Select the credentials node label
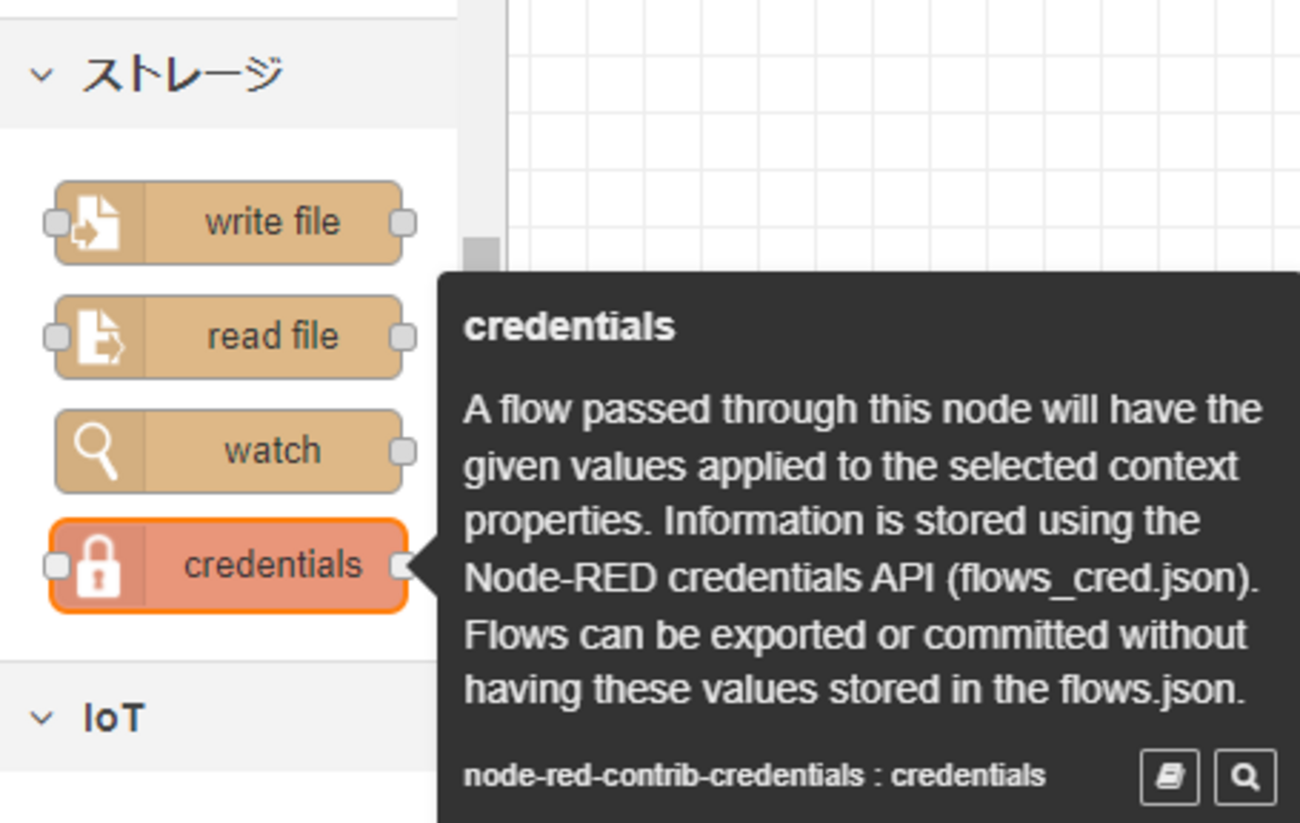This screenshot has height=823, width=1300. 272,566
